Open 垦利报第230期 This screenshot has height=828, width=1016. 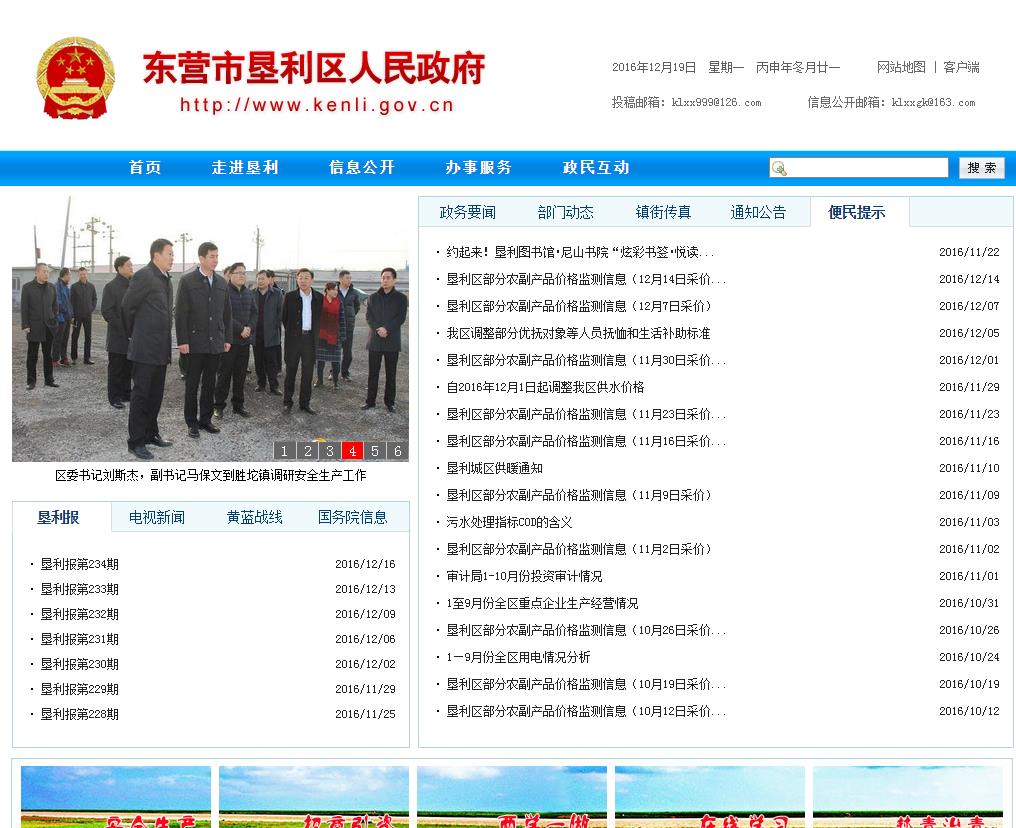click(80, 664)
